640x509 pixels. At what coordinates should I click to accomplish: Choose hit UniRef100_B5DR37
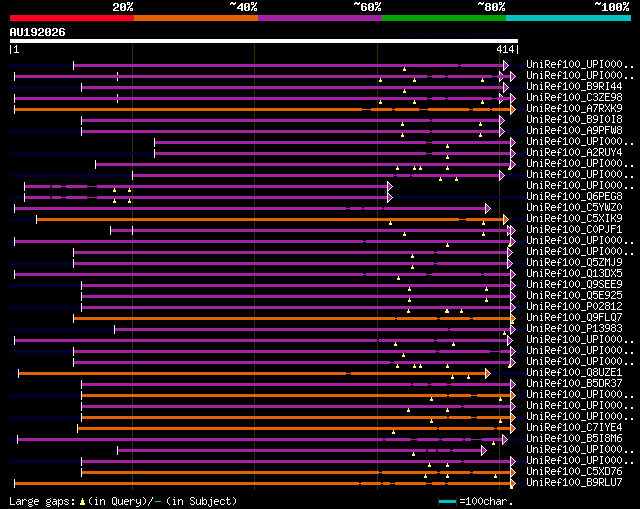(x=574, y=384)
